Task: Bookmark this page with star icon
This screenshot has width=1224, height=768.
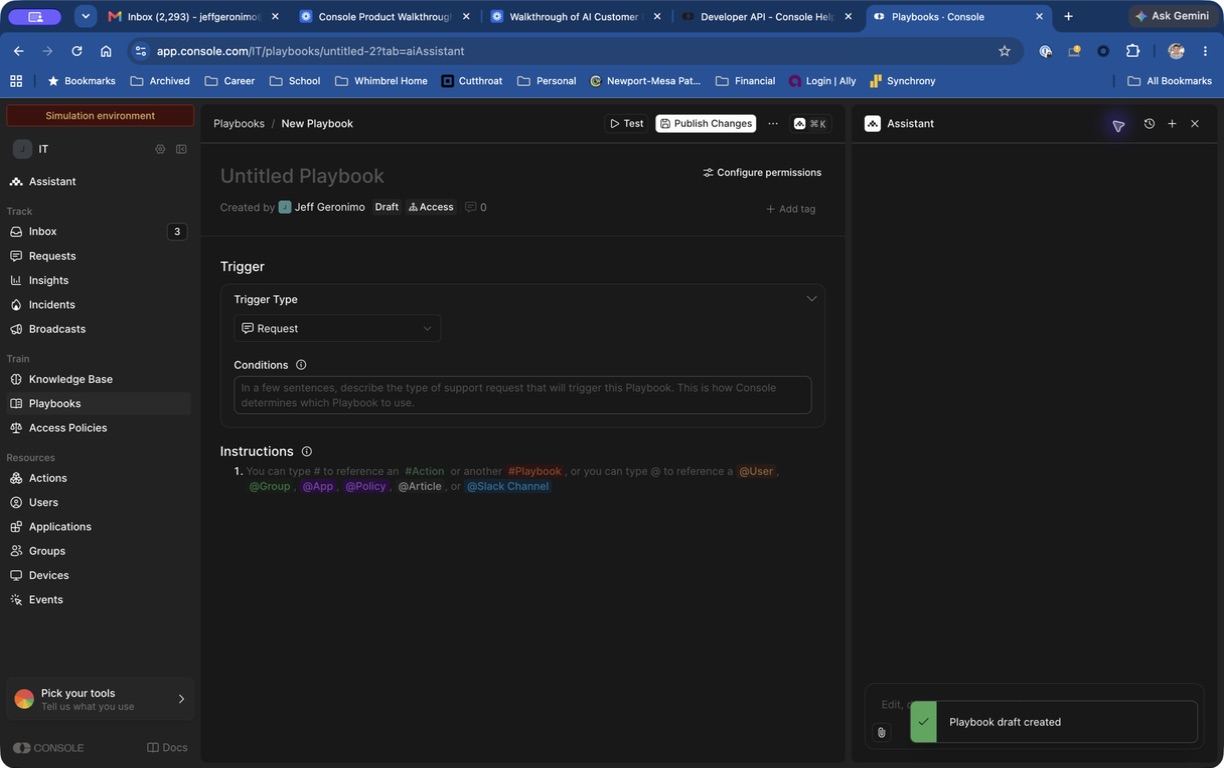Action: (1004, 51)
